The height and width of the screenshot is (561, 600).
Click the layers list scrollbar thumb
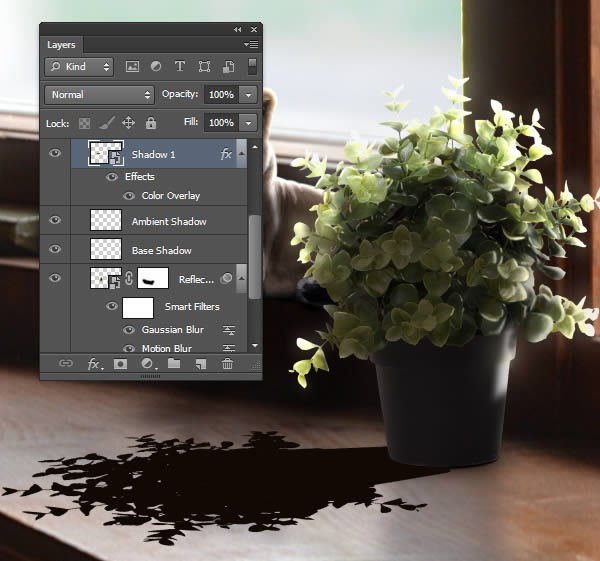[x=254, y=256]
